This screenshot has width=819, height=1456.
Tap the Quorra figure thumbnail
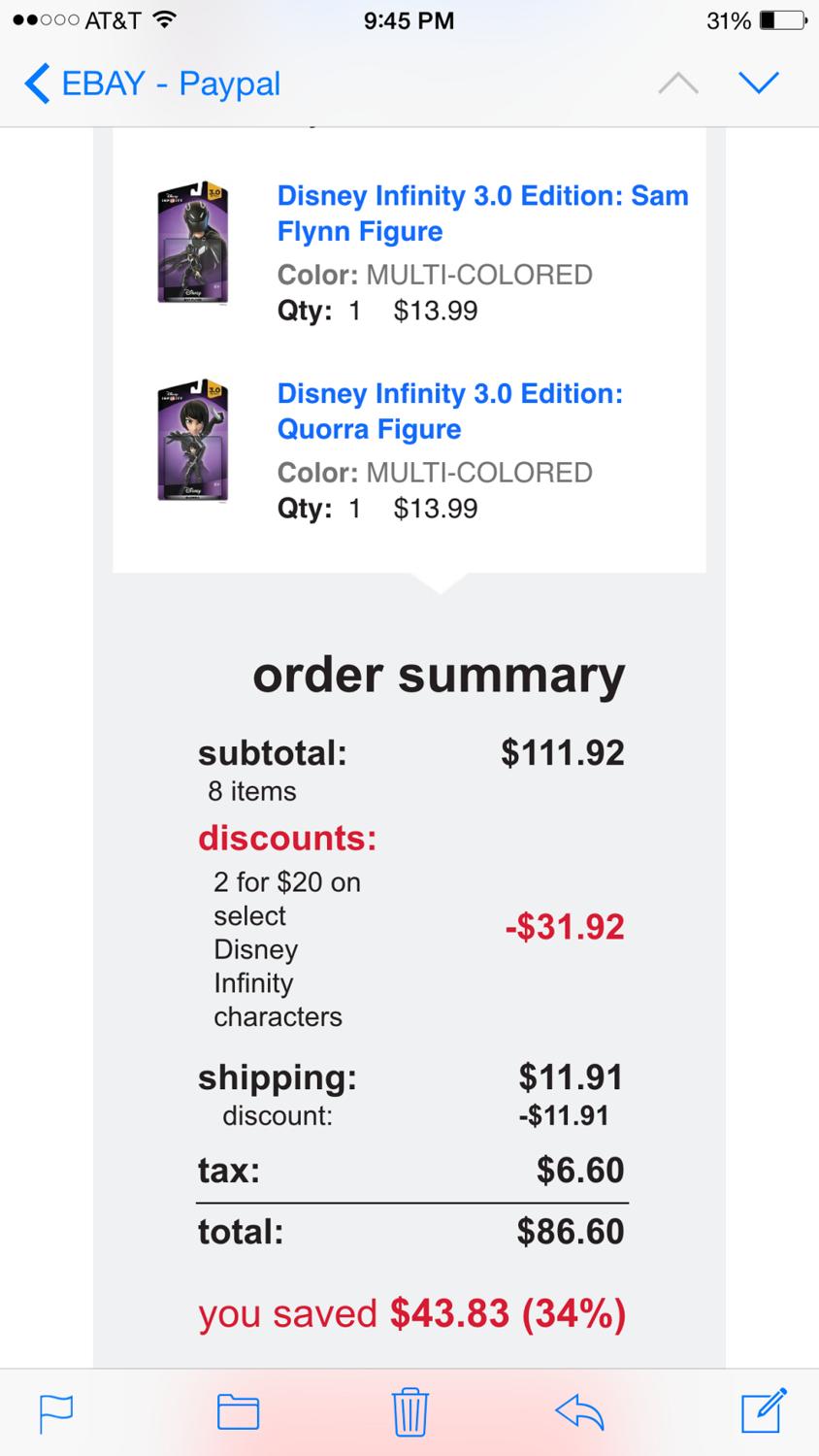click(193, 441)
